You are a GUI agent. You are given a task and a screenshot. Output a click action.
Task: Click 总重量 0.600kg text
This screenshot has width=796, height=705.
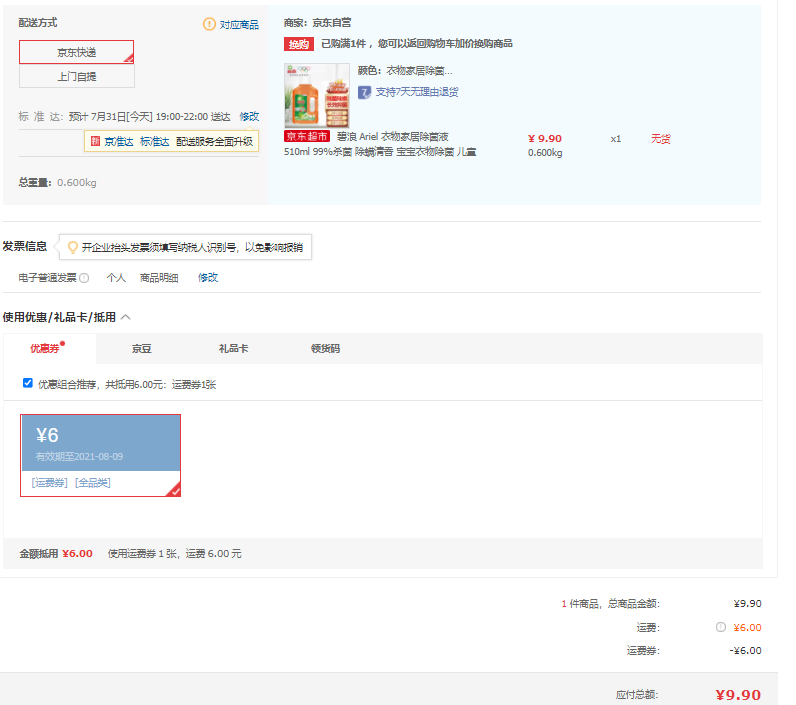pyautogui.click(x=57, y=183)
